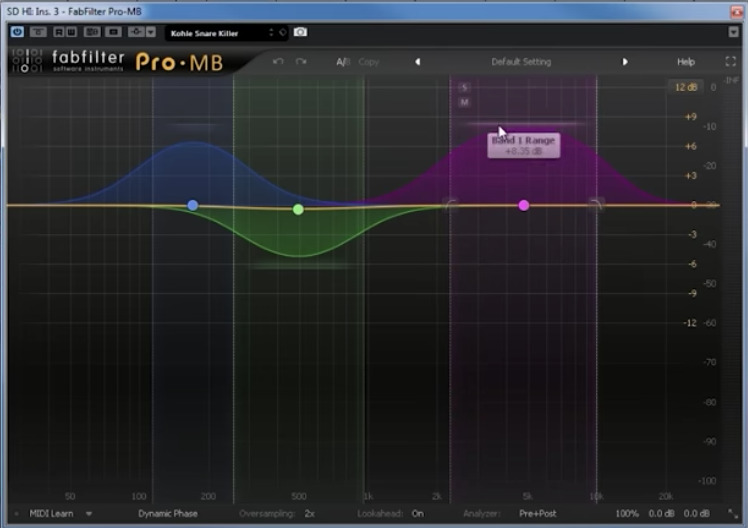Toggle Lookahead On setting
Image resolution: width=748 pixels, height=528 pixels.
pos(417,514)
